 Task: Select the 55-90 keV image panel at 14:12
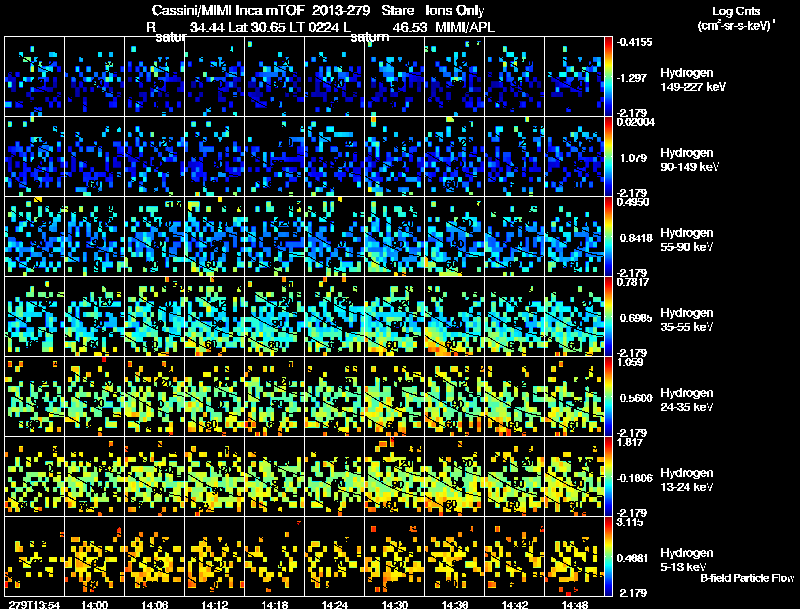tap(214, 237)
